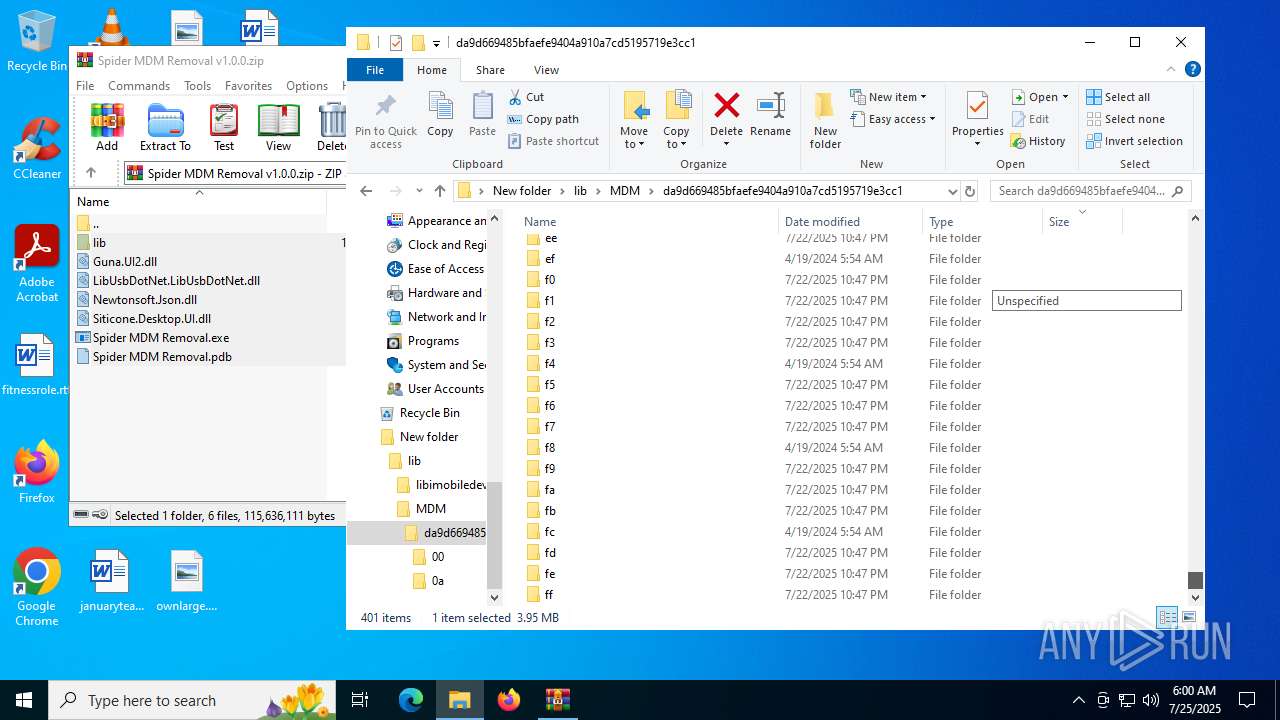Refresh the Explorer folder view
This screenshot has height=720, width=1280.
click(969, 191)
